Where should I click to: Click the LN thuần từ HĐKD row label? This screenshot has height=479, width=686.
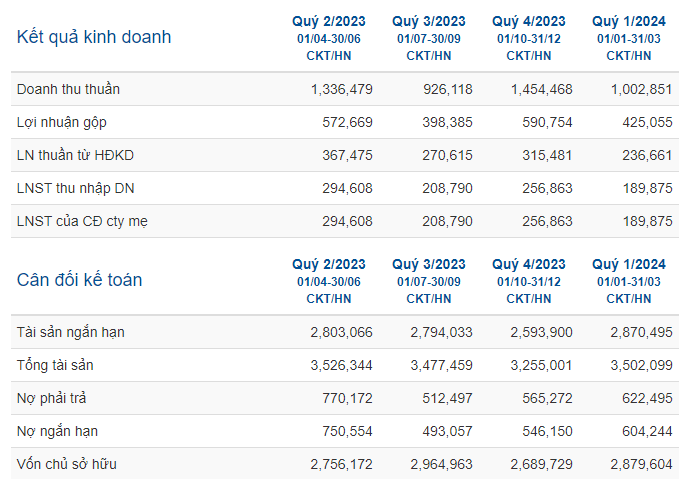pyautogui.click(x=75, y=155)
